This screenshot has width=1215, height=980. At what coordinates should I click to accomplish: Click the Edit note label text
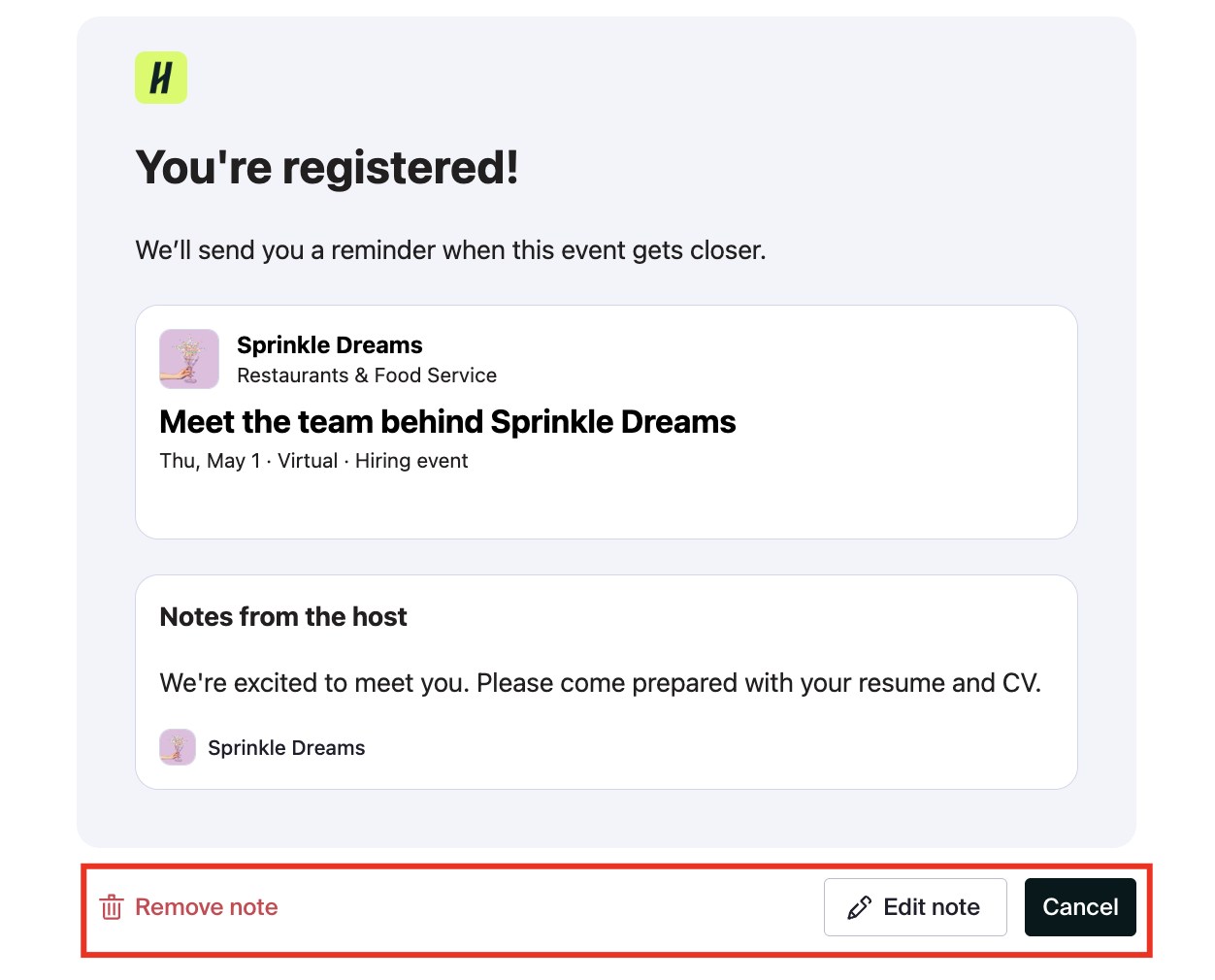tap(932, 907)
